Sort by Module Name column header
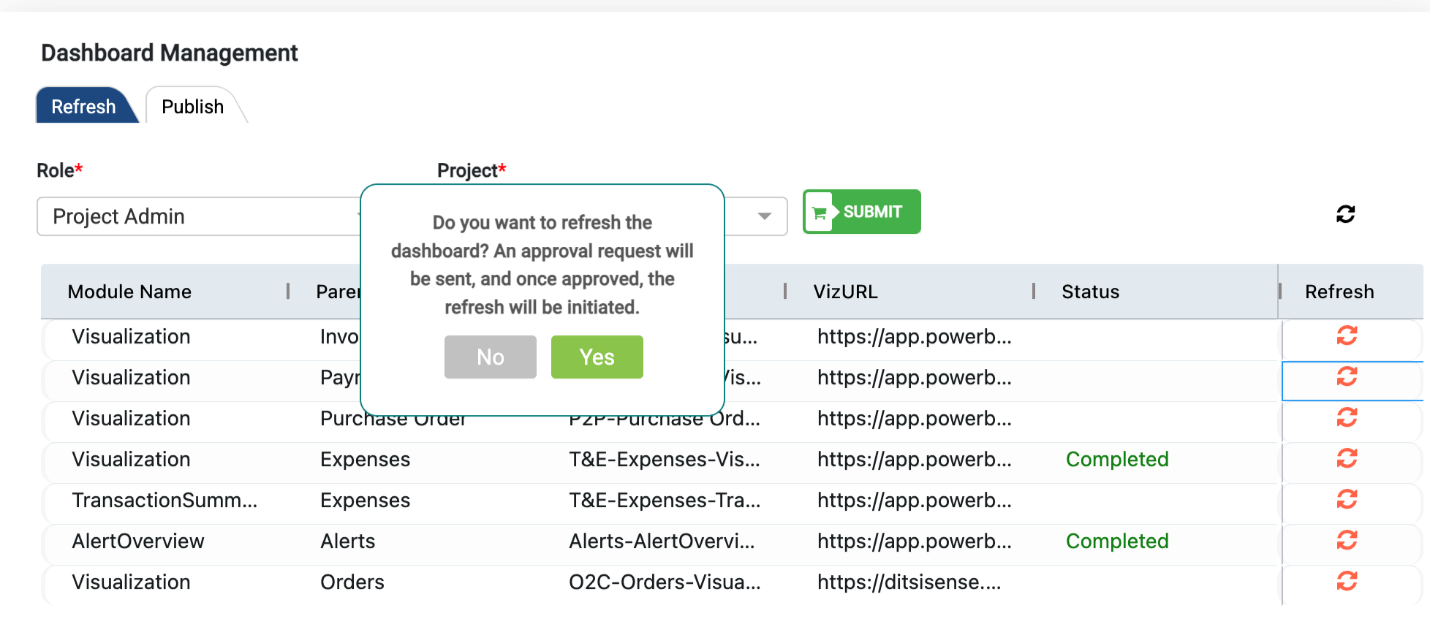Screen dimensions: 1430x644 (130, 292)
